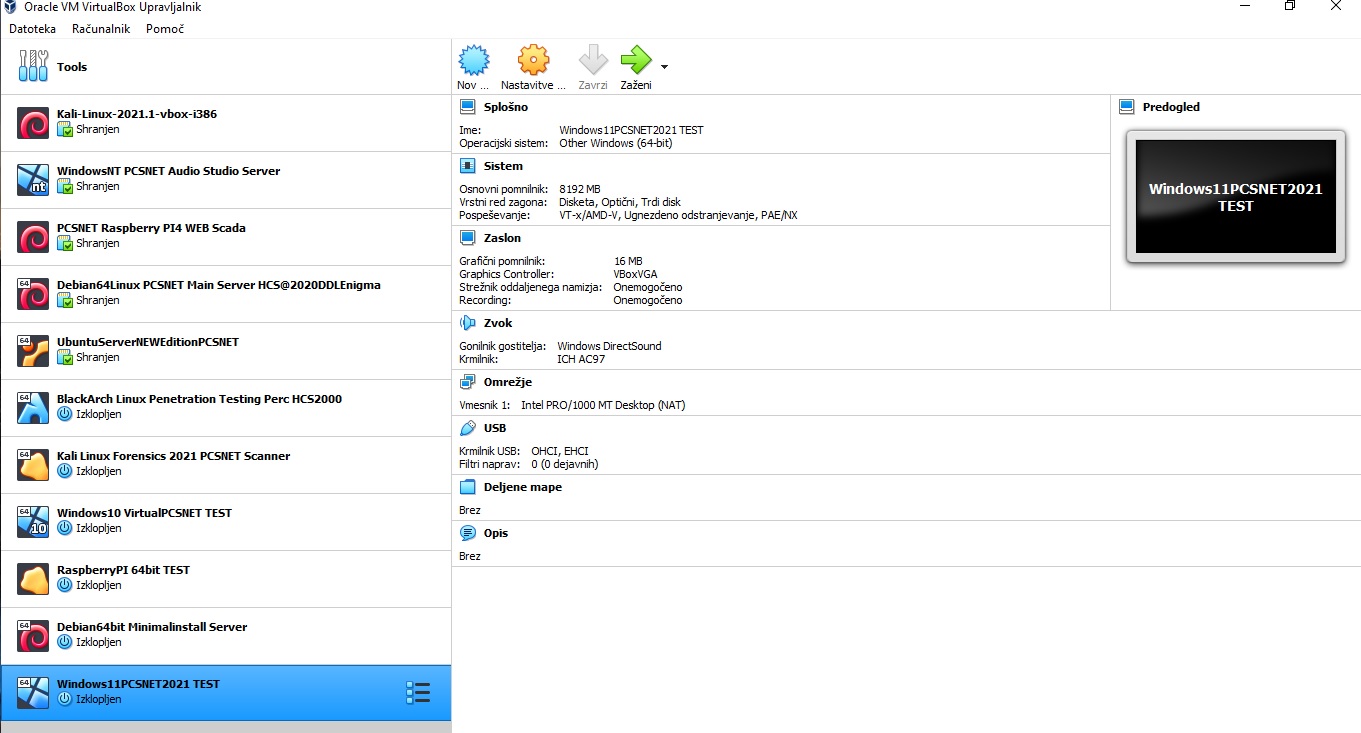Click the VBoxVGA graphics controller value
The width and height of the screenshot is (1361, 733).
point(636,274)
